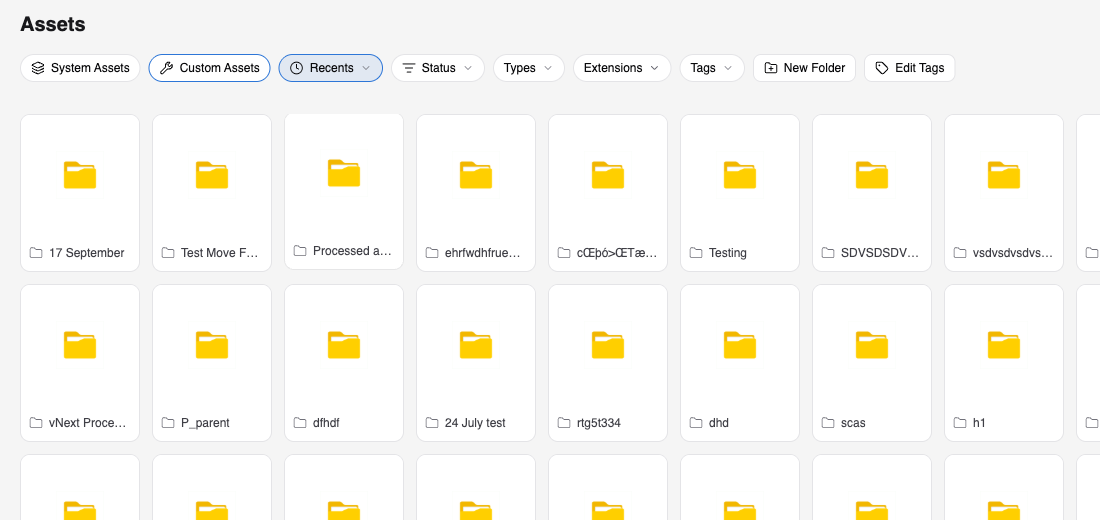Click the 24 July test folder name

click(x=475, y=422)
